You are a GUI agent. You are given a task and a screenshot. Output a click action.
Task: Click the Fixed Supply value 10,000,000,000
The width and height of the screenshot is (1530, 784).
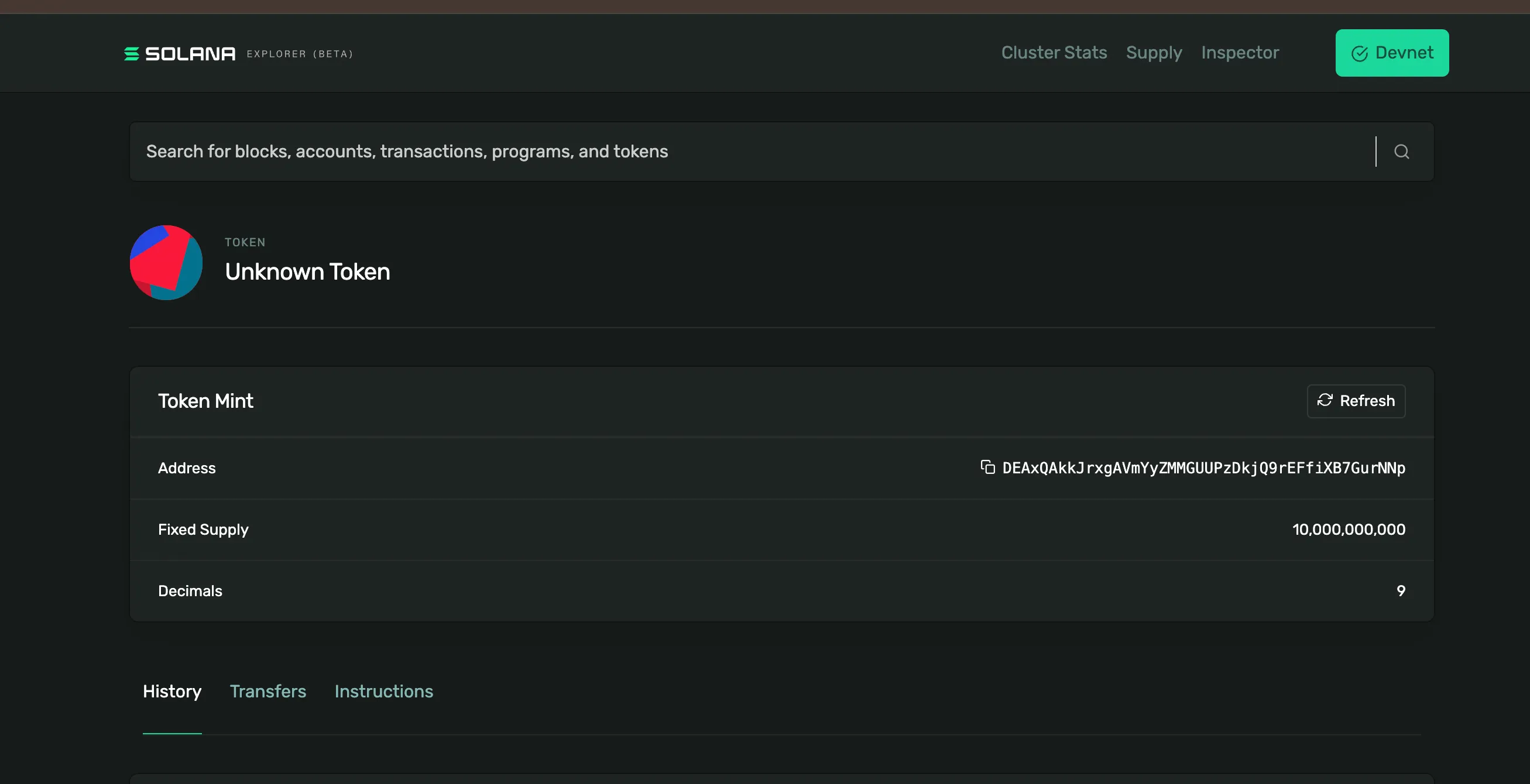(x=1349, y=529)
